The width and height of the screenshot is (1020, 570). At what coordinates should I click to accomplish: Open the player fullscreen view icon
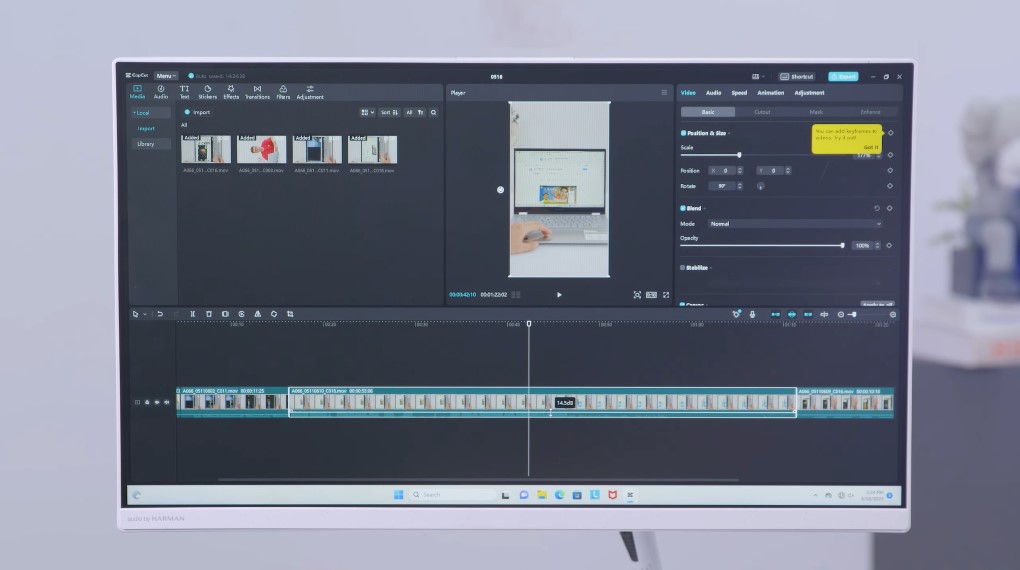pyautogui.click(x=666, y=295)
